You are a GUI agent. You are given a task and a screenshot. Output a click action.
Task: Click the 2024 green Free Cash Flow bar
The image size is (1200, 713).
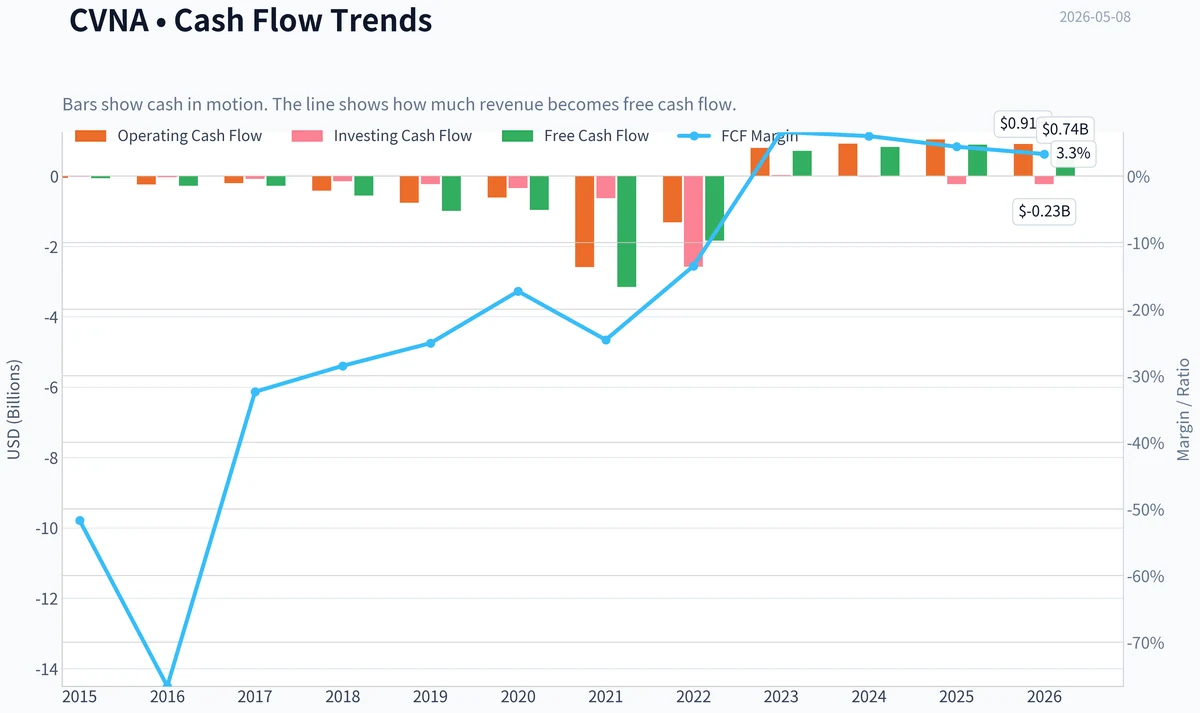pos(890,162)
